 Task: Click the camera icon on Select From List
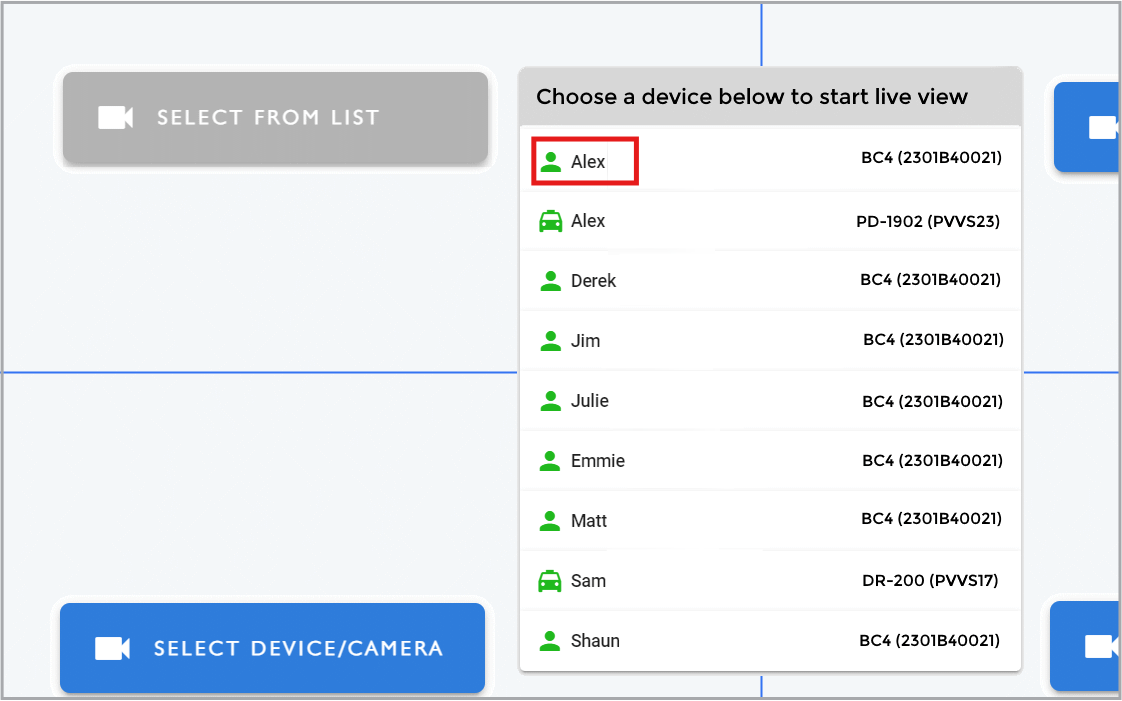pyautogui.click(x=115, y=117)
